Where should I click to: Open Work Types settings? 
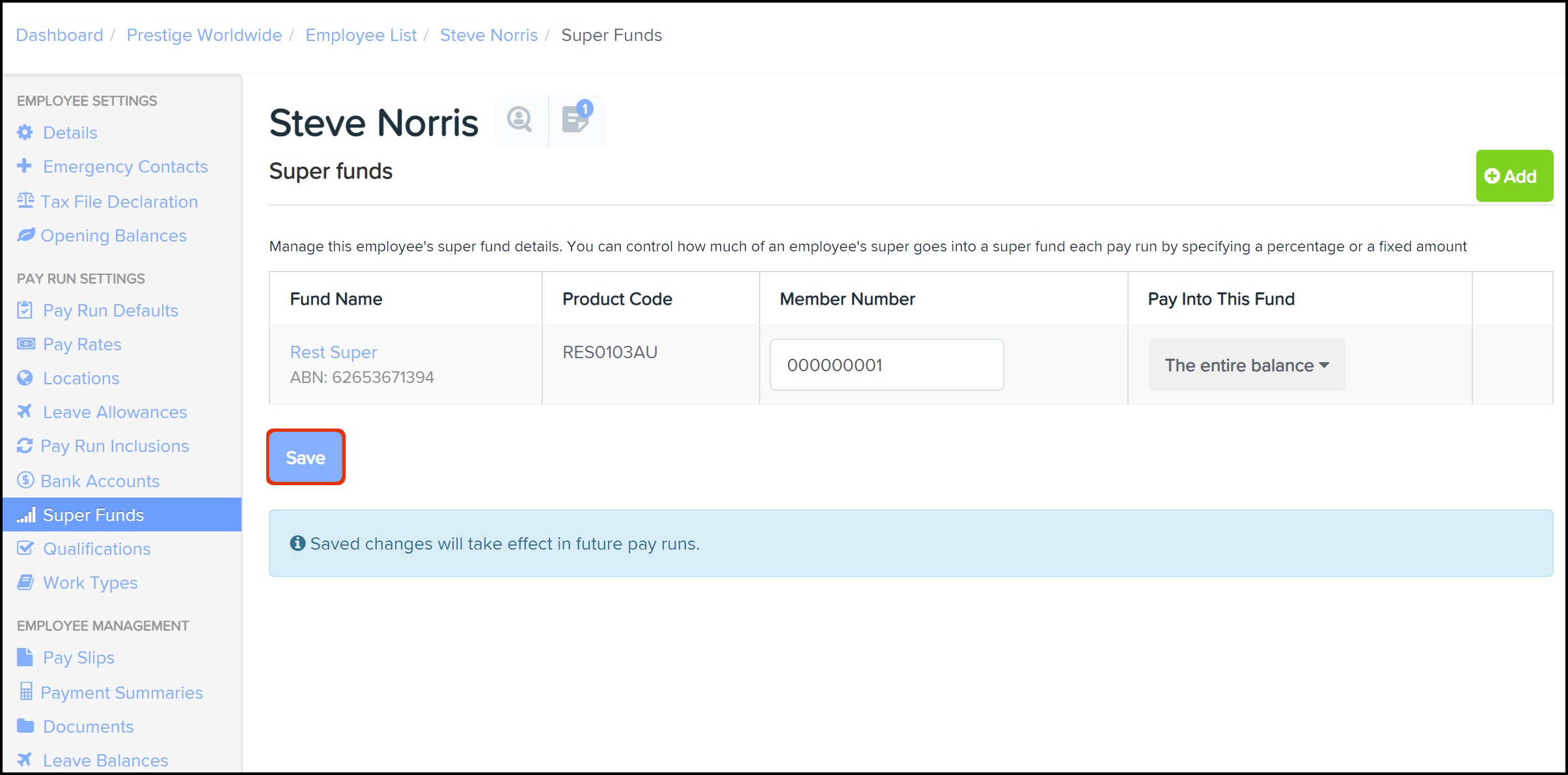[90, 583]
